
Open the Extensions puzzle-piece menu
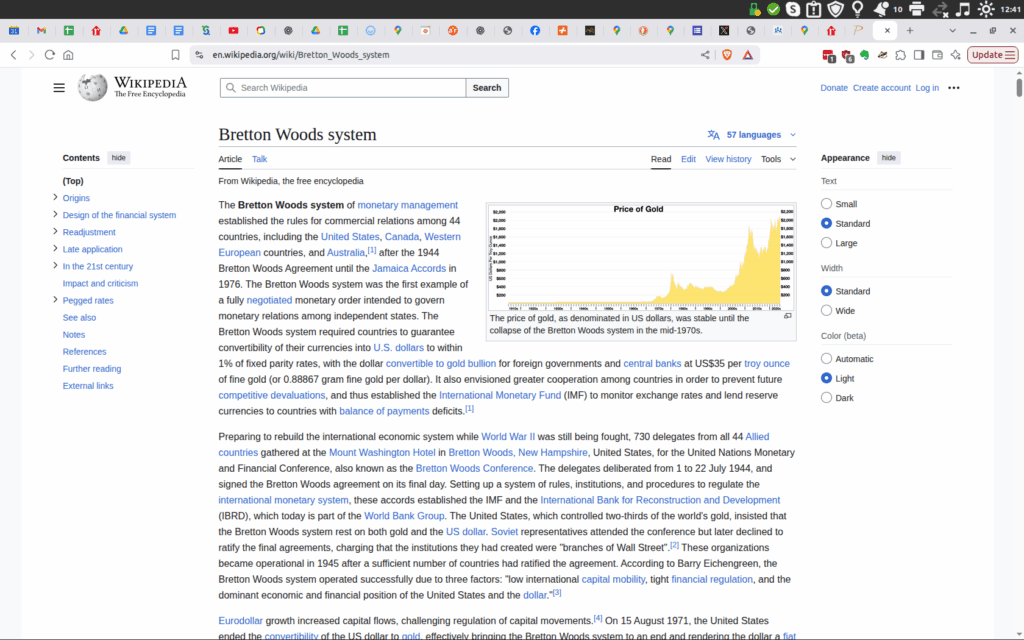pyautogui.click(x=901, y=55)
